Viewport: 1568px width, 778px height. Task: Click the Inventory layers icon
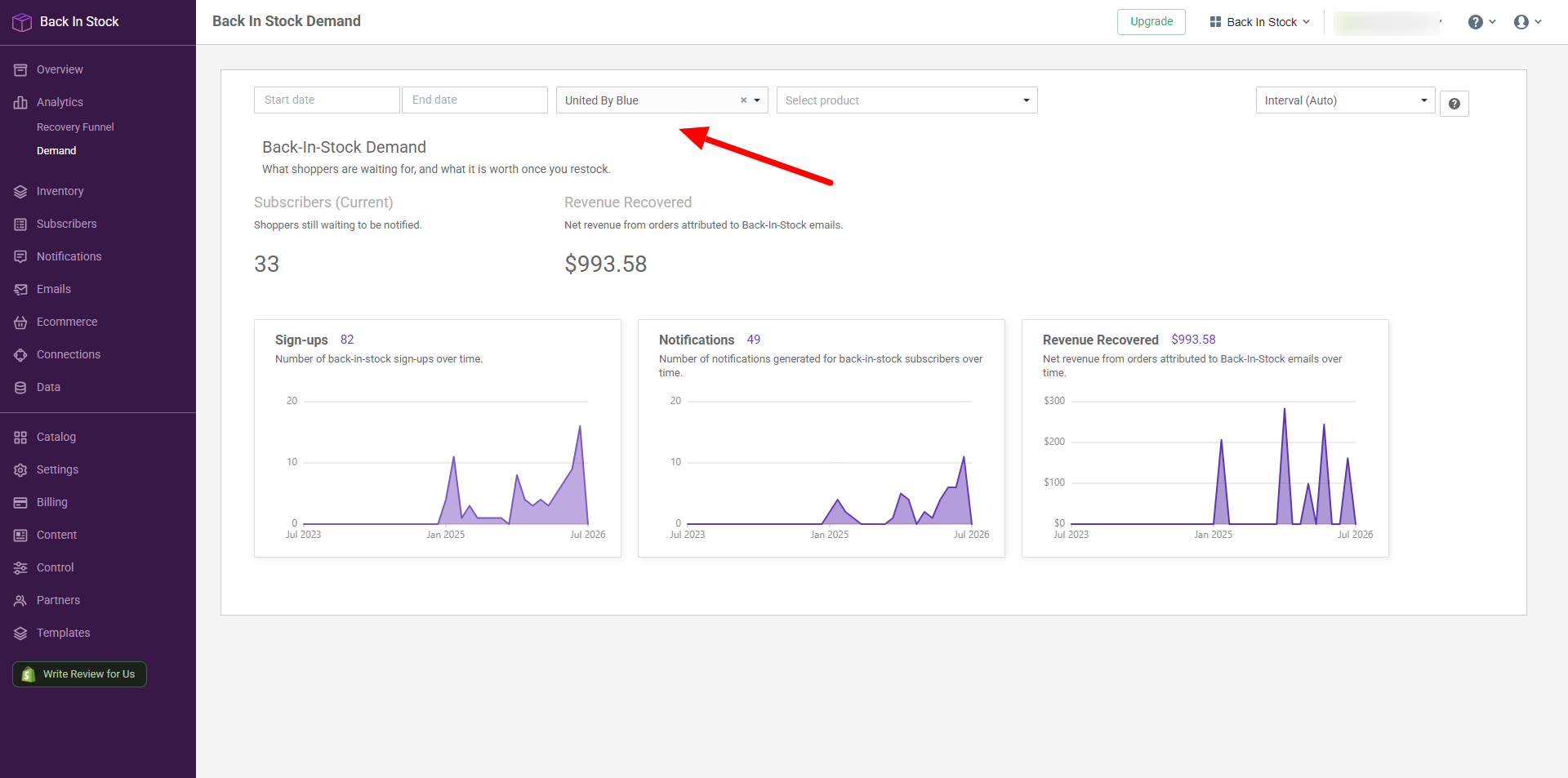pos(20,192)
